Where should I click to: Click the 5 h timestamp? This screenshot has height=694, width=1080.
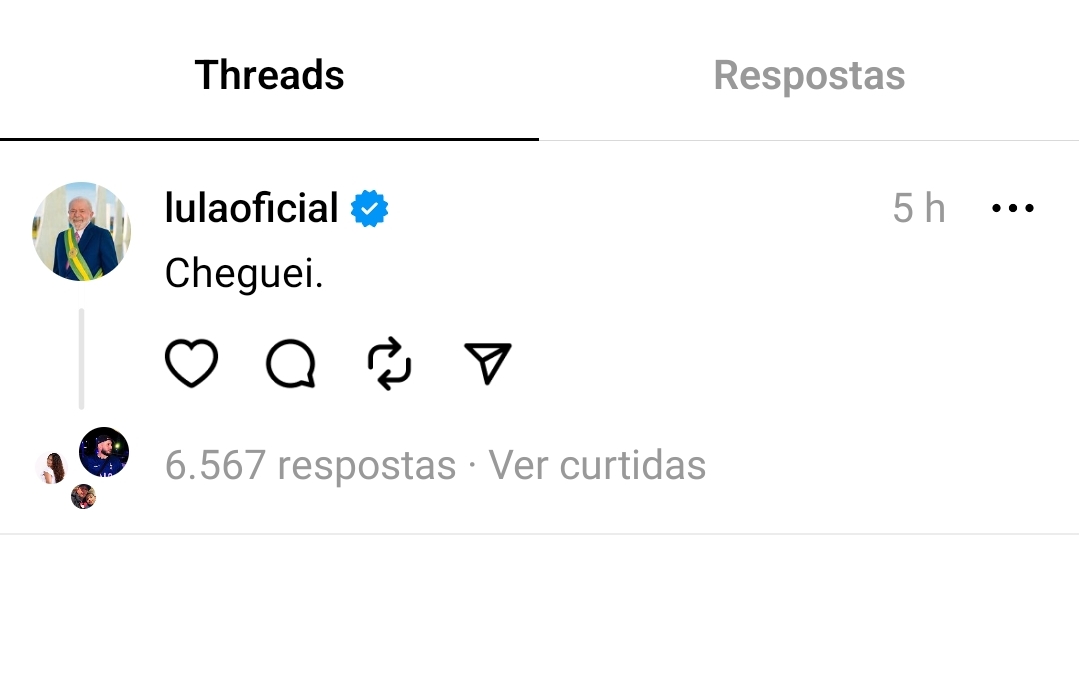coord(919,208)
